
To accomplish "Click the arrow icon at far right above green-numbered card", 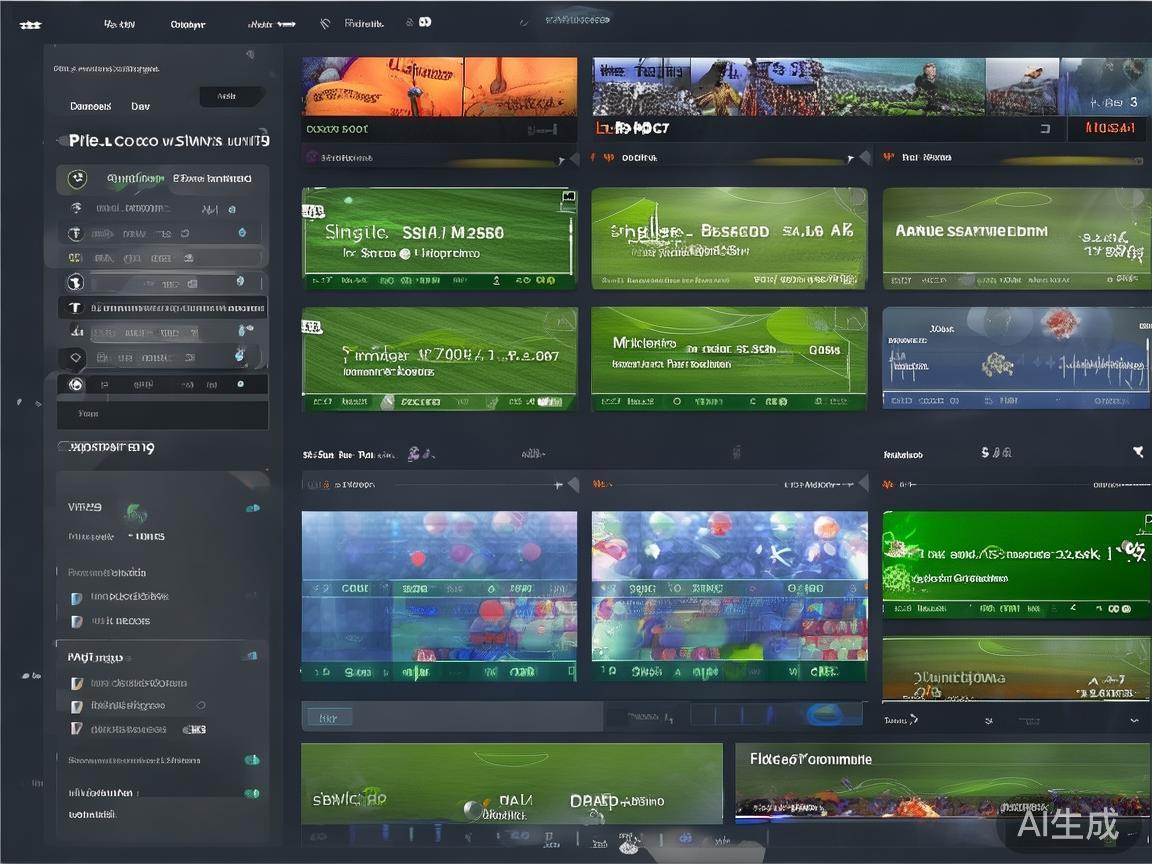I will coord(1138,453).
